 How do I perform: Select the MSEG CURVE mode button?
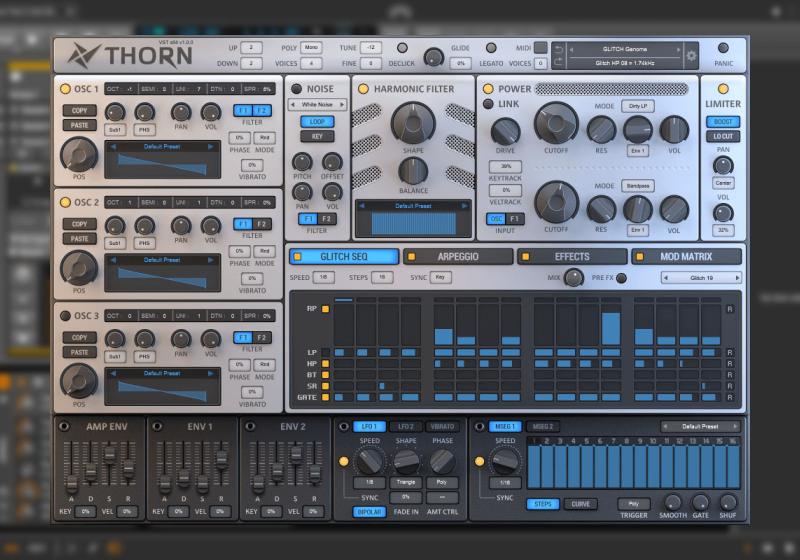[x=580, y=504]
